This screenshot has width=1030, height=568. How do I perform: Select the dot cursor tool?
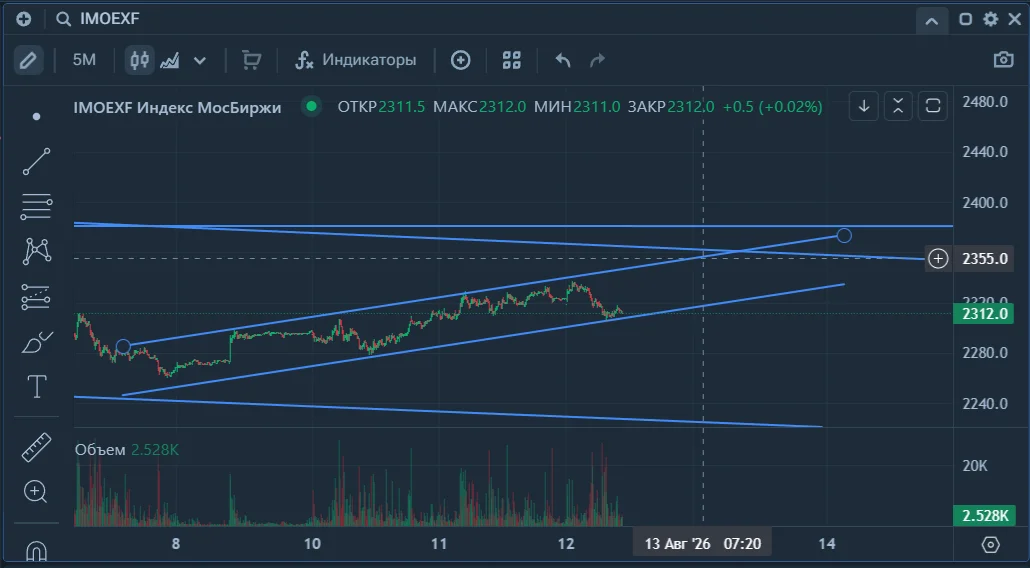[x=37, y=116]
